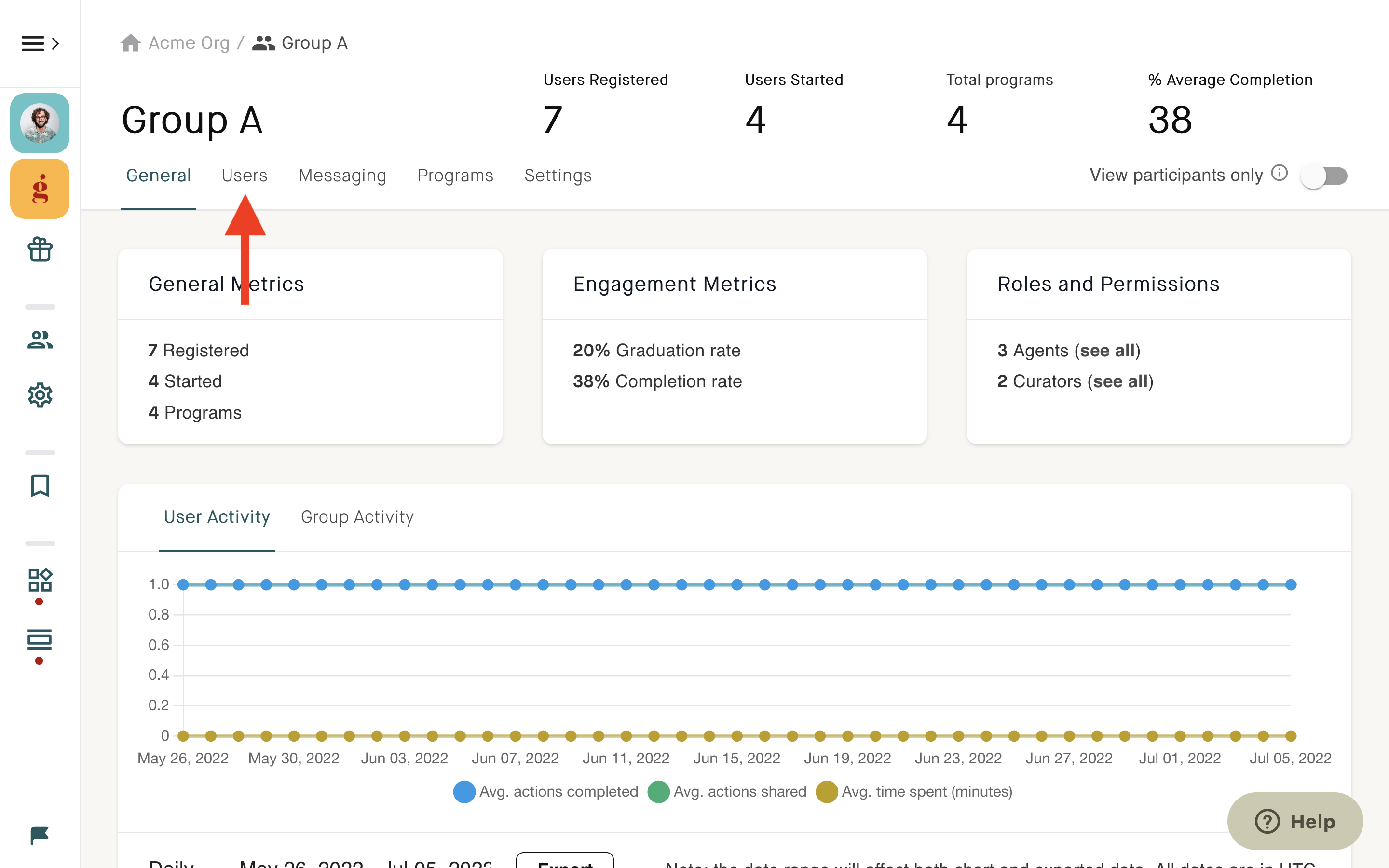Image resolution: width=1389 pixels, height=868 pixels.
Task: Toggle Avg. actions completed legend swatch
Action: [x=464, y=792]
